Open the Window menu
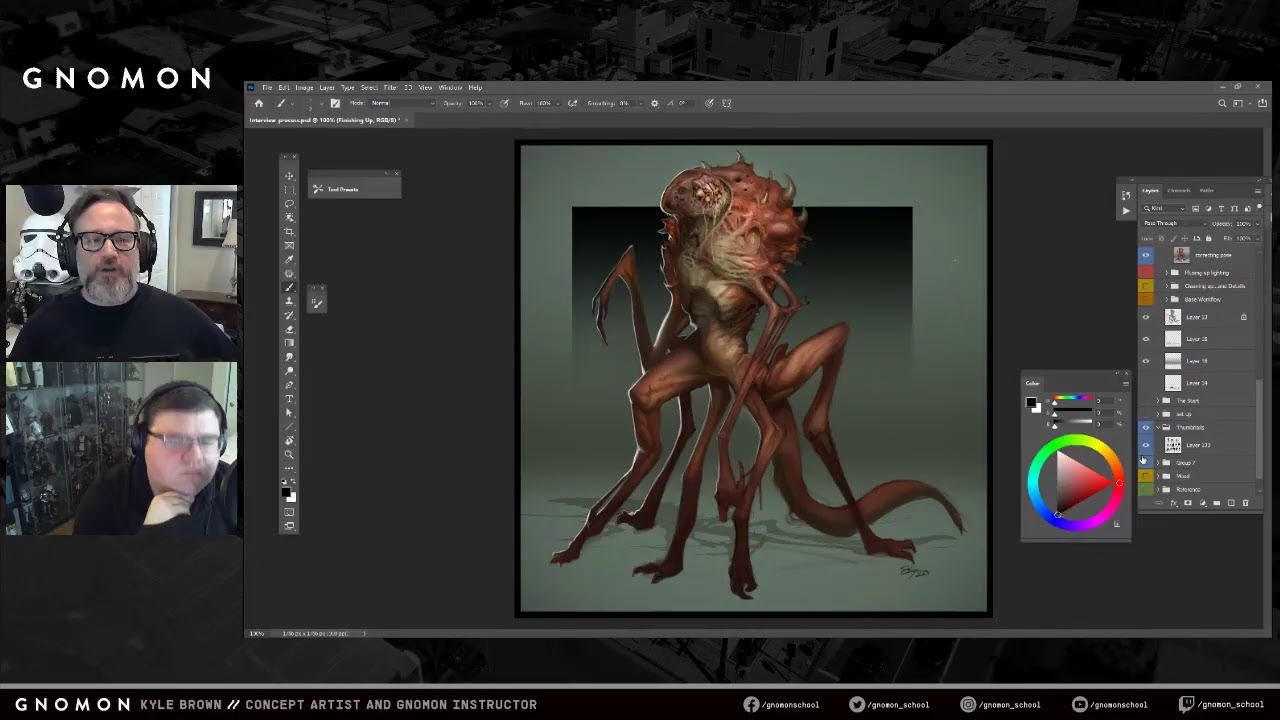This screenshot has width=1280, height=720. (x=450, y=88)
